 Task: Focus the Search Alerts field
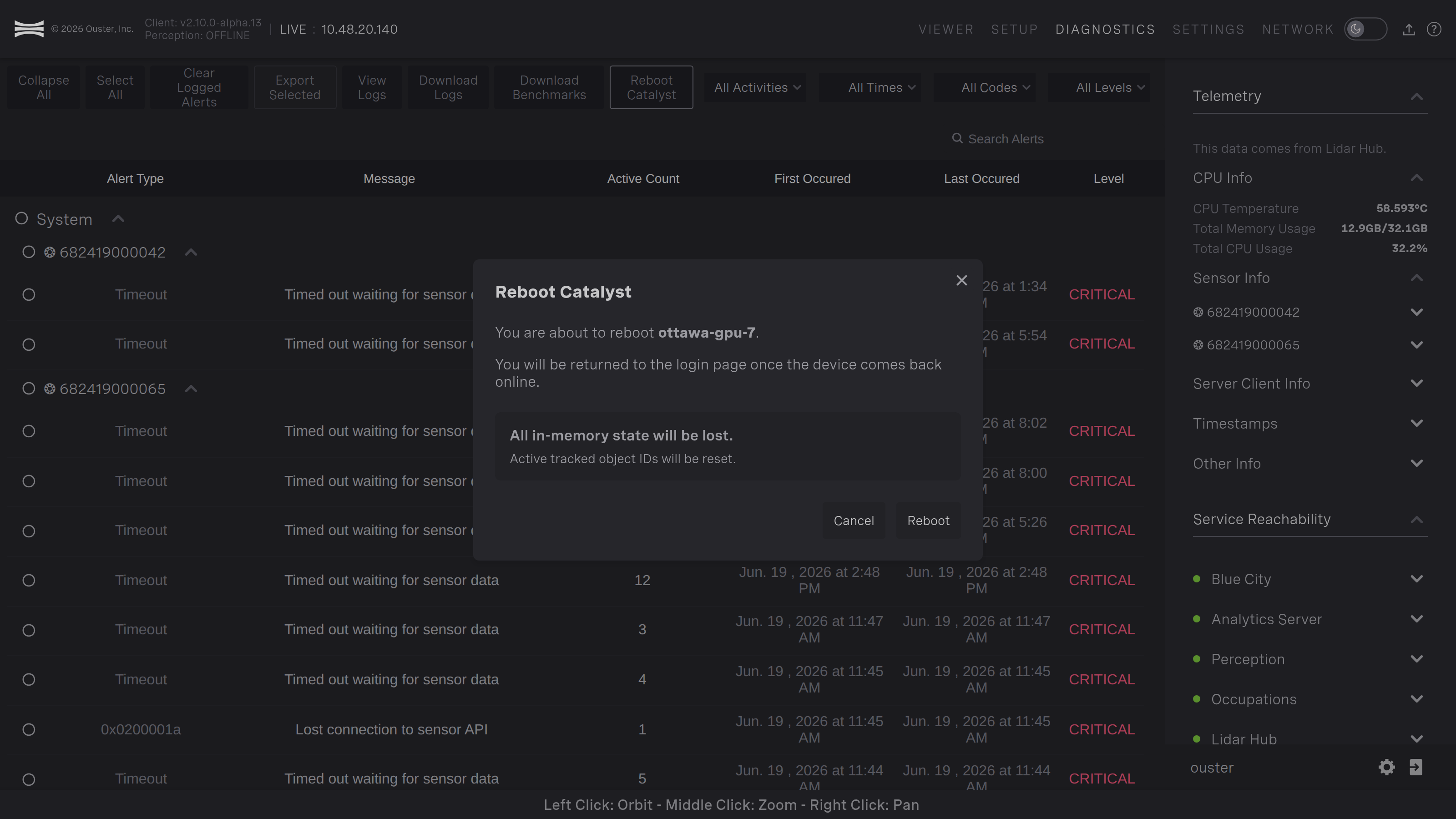pos(1005,139)
